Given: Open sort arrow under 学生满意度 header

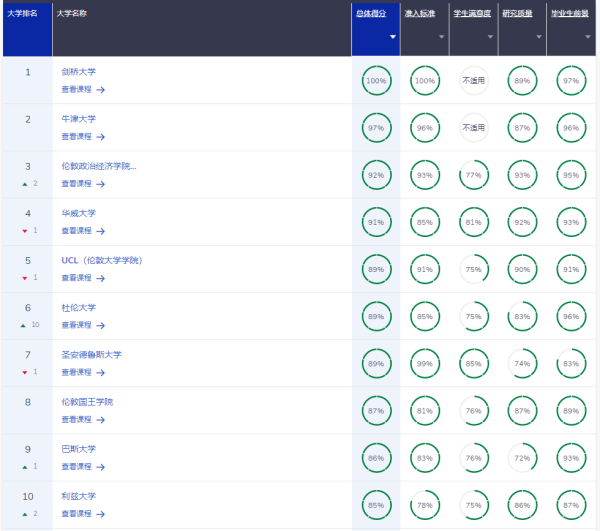Looking at the screenshot, I should [490, 37].
